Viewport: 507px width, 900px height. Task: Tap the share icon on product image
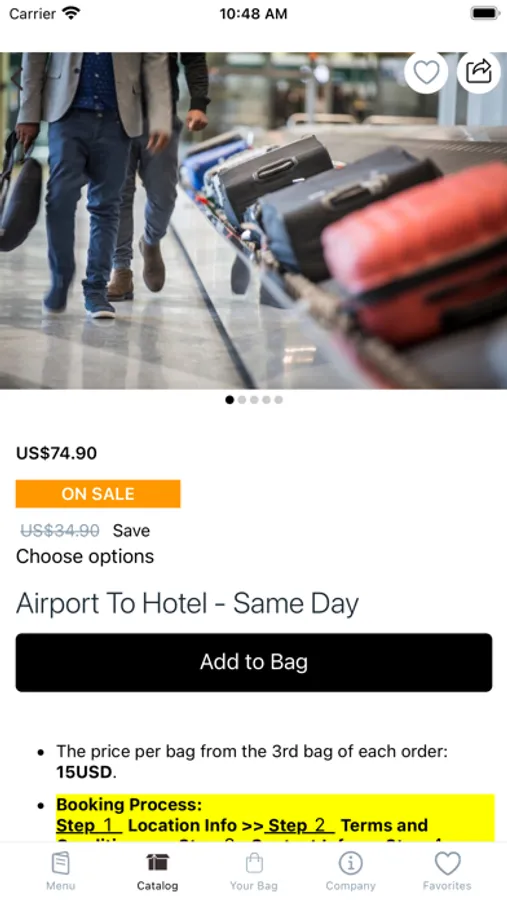coord(478,72)
